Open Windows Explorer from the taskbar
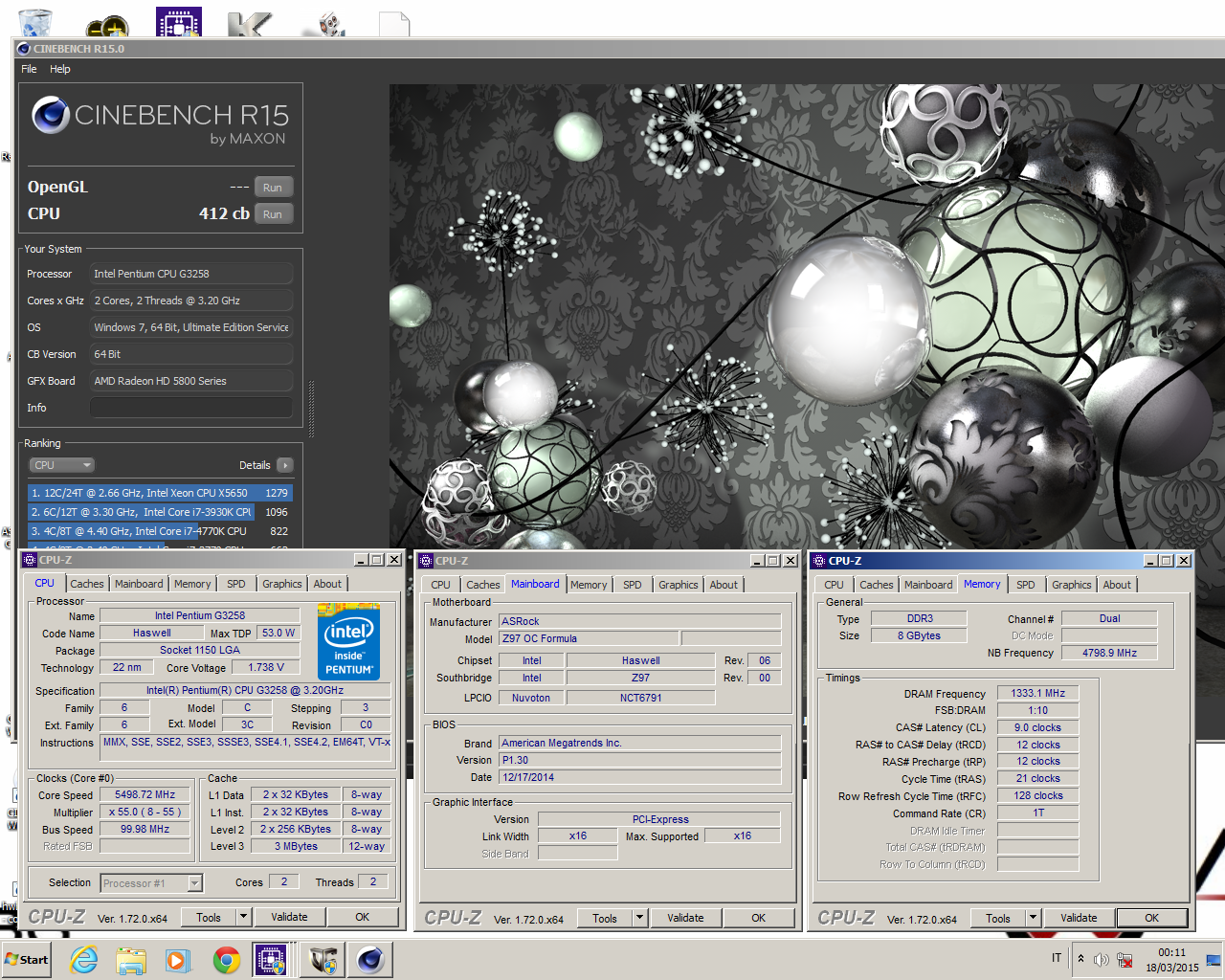Viewport: 1225px width, 980px height. point(131,960)
